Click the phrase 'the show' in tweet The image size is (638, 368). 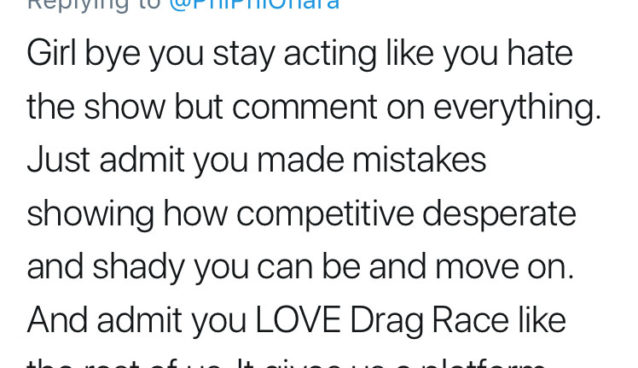[96, 107]
